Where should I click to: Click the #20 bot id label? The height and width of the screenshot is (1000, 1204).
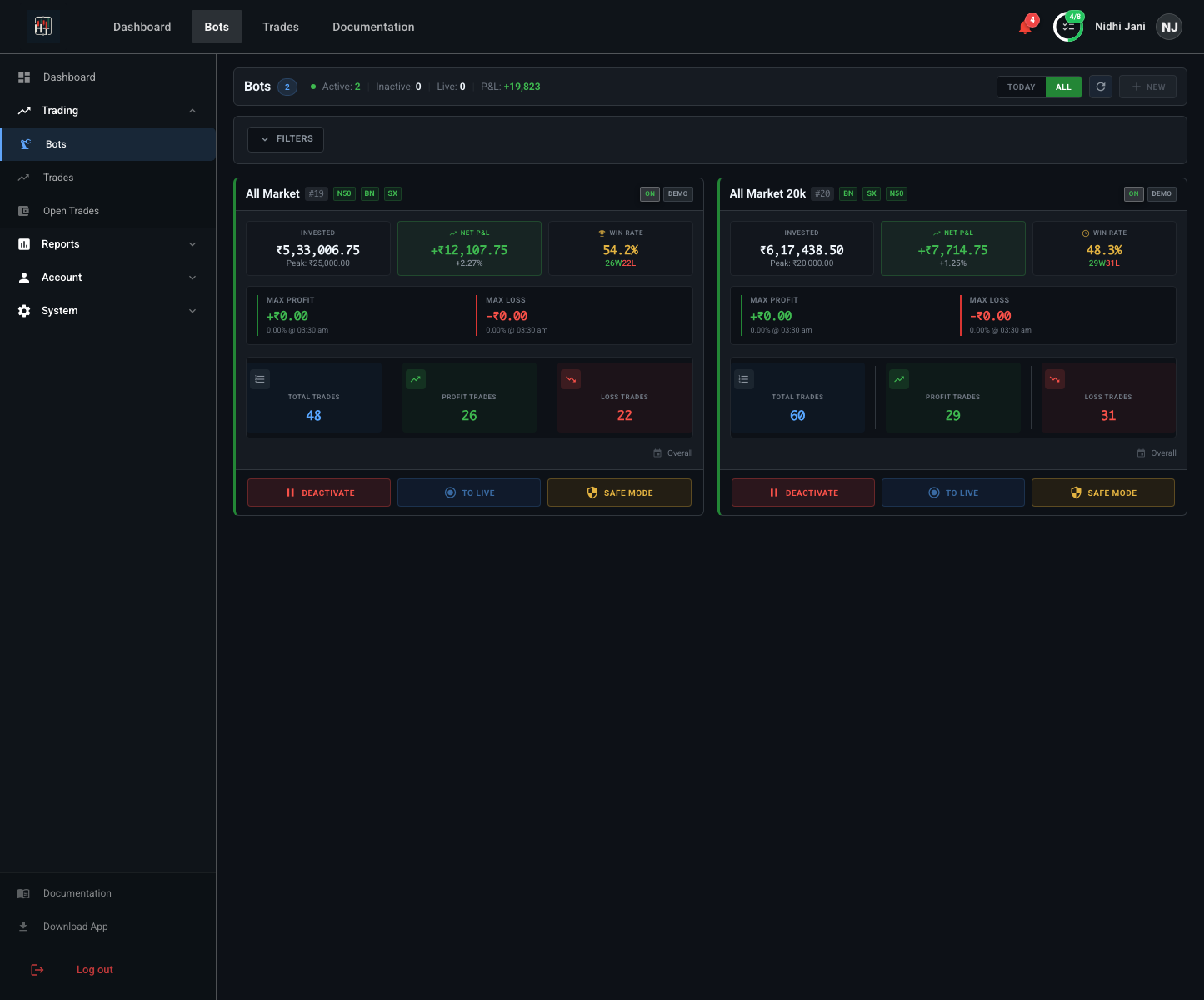(x=822, y=193)
